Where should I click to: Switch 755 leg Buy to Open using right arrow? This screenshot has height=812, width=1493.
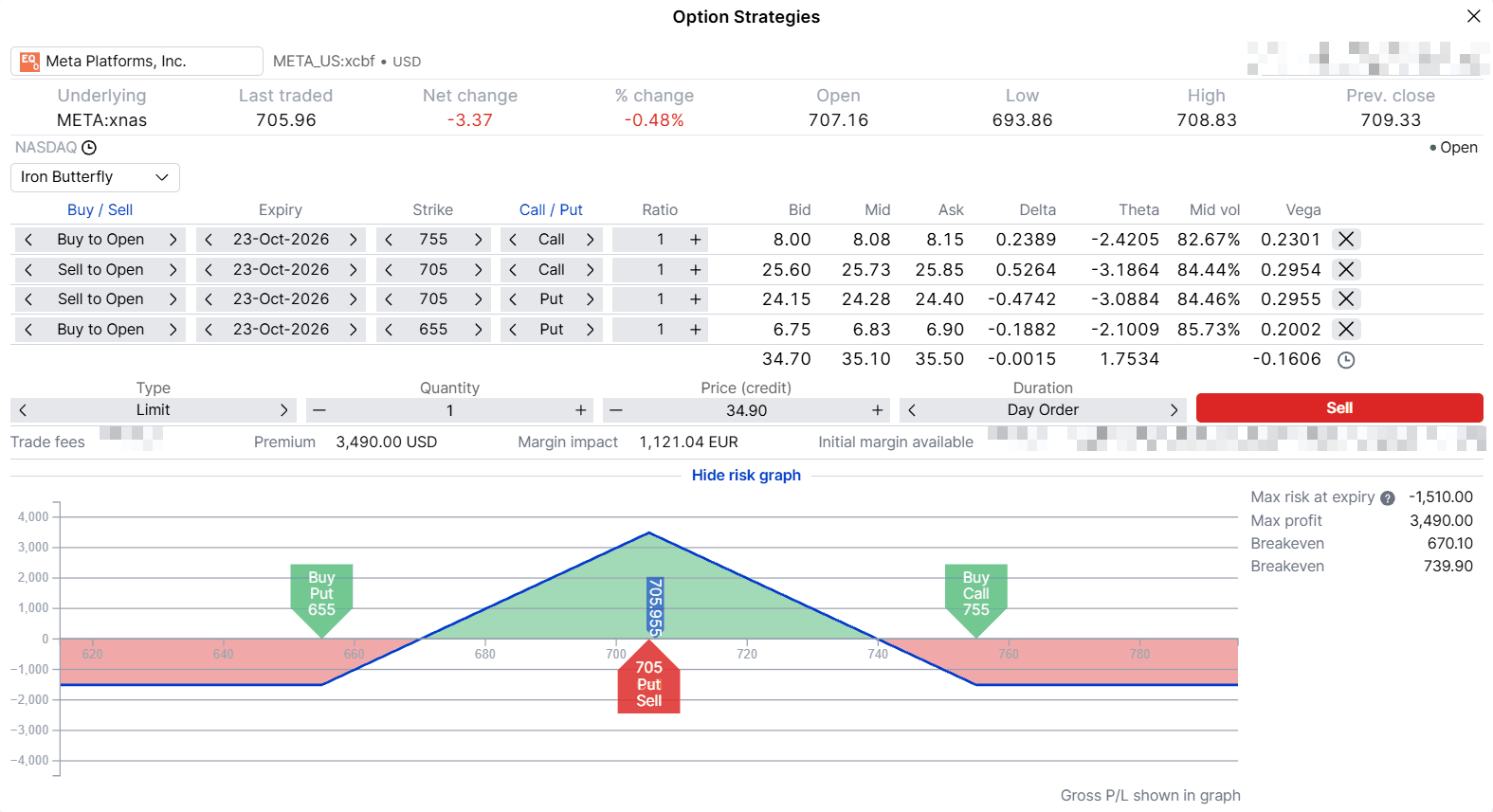[x=173, y=240]
